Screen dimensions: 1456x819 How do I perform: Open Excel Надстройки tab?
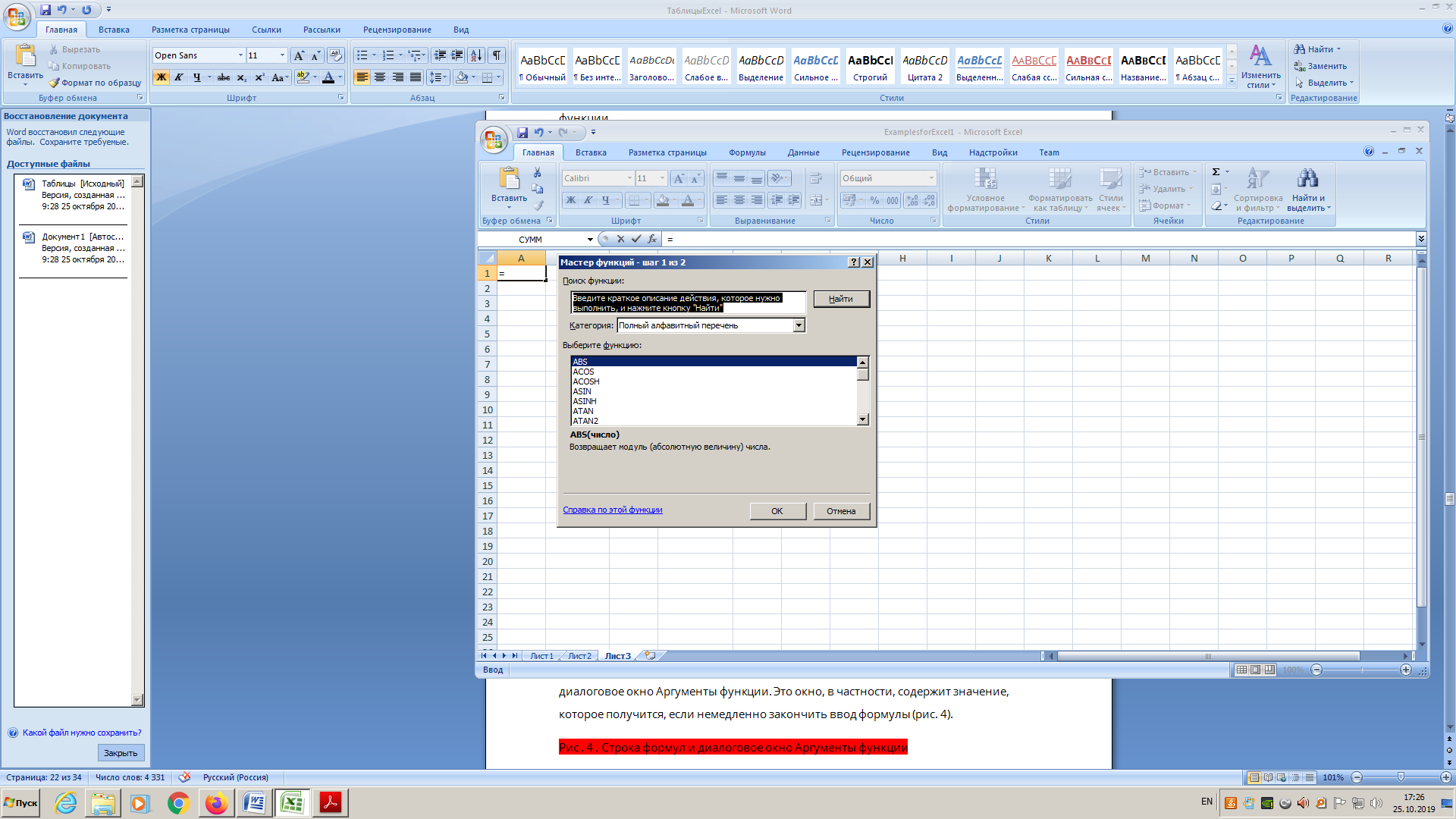tap(993, 152)
